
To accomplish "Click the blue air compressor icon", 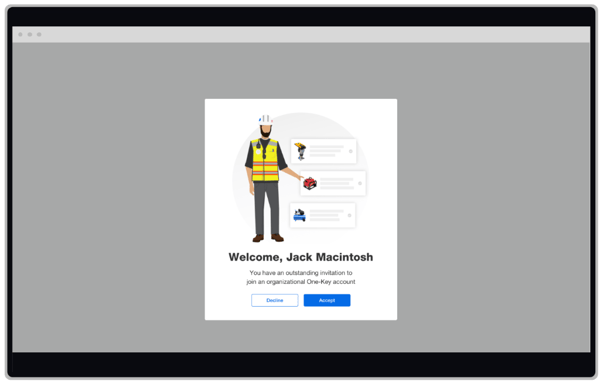I will coord(300,215).
